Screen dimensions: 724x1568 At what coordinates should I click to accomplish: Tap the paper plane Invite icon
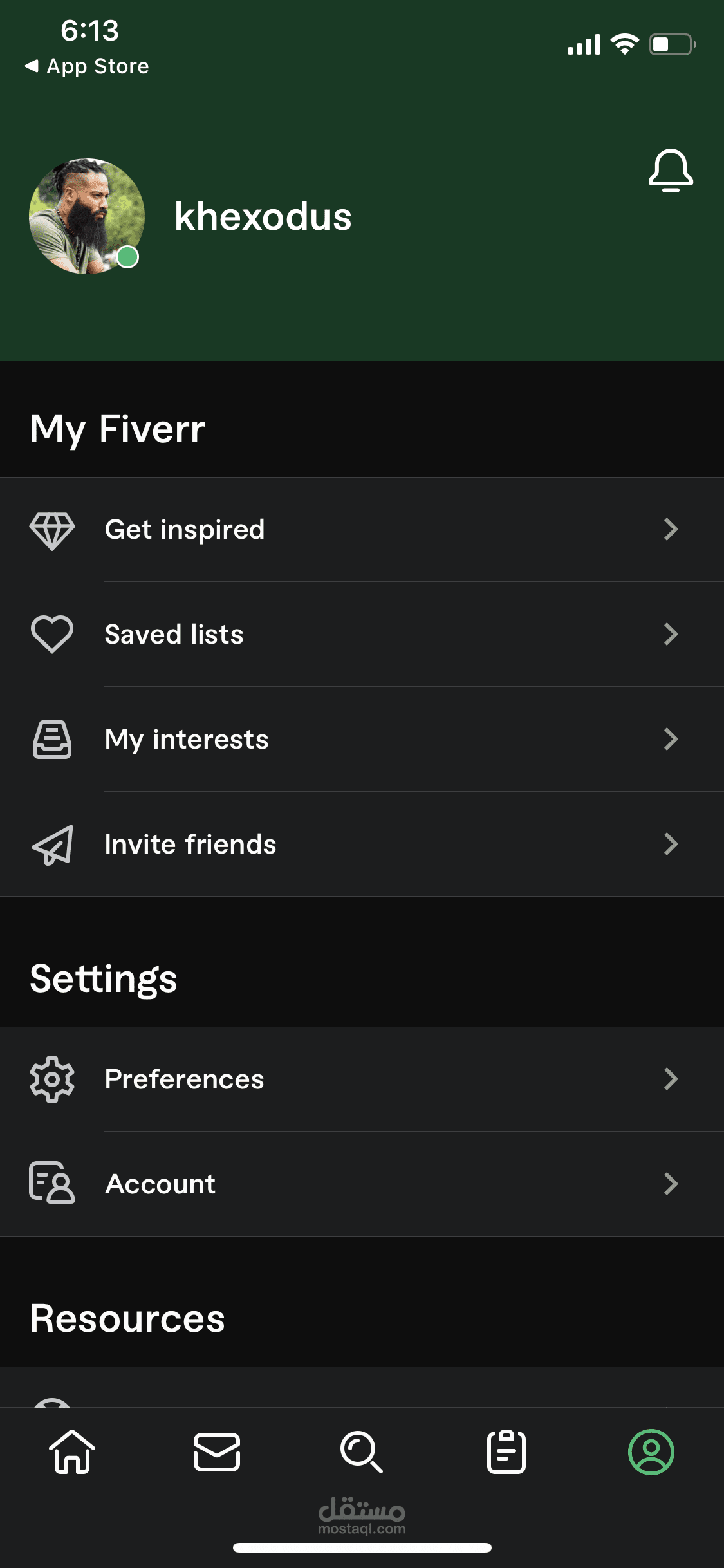(x=52, y=845)
